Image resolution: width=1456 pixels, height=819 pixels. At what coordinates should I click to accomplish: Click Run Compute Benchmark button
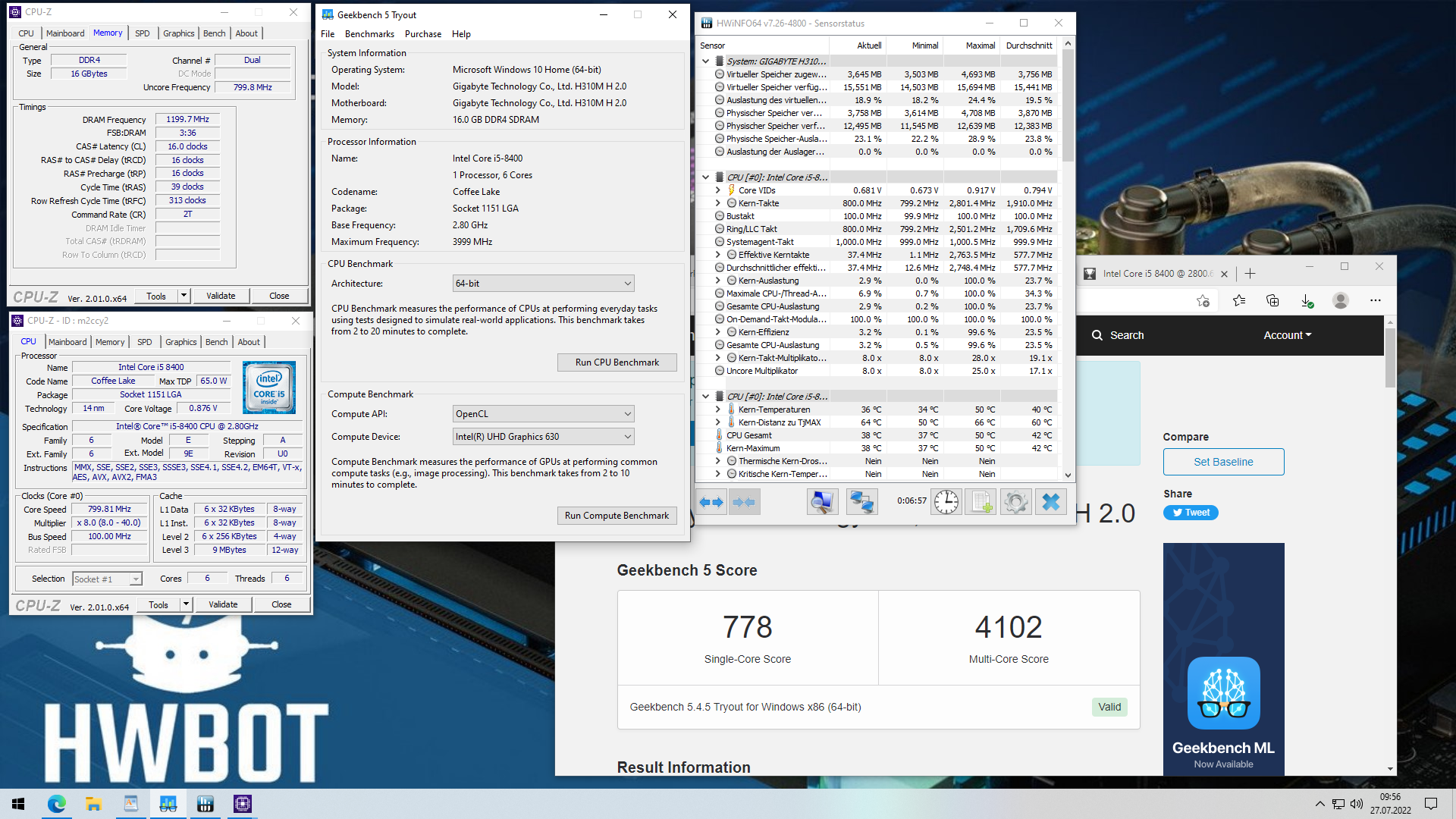click(617, 516)
